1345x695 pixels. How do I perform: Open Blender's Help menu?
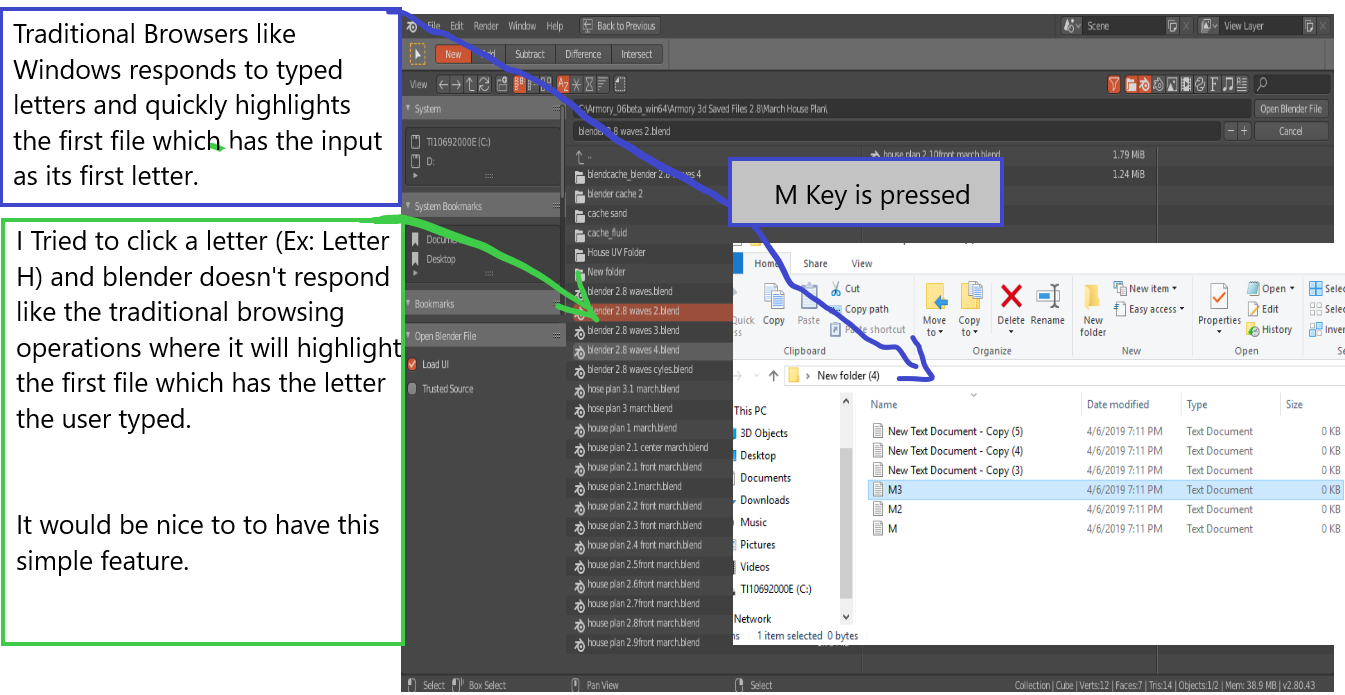click(555, 26)
